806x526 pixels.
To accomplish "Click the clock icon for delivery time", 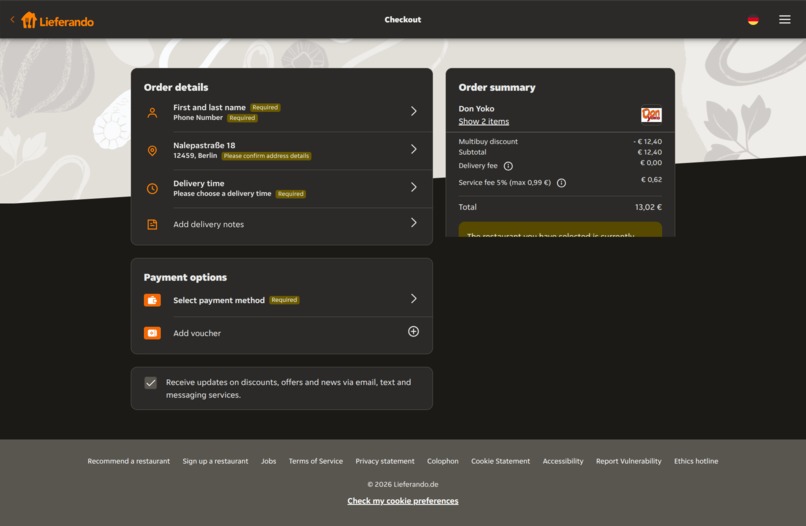I will [152, 189].
